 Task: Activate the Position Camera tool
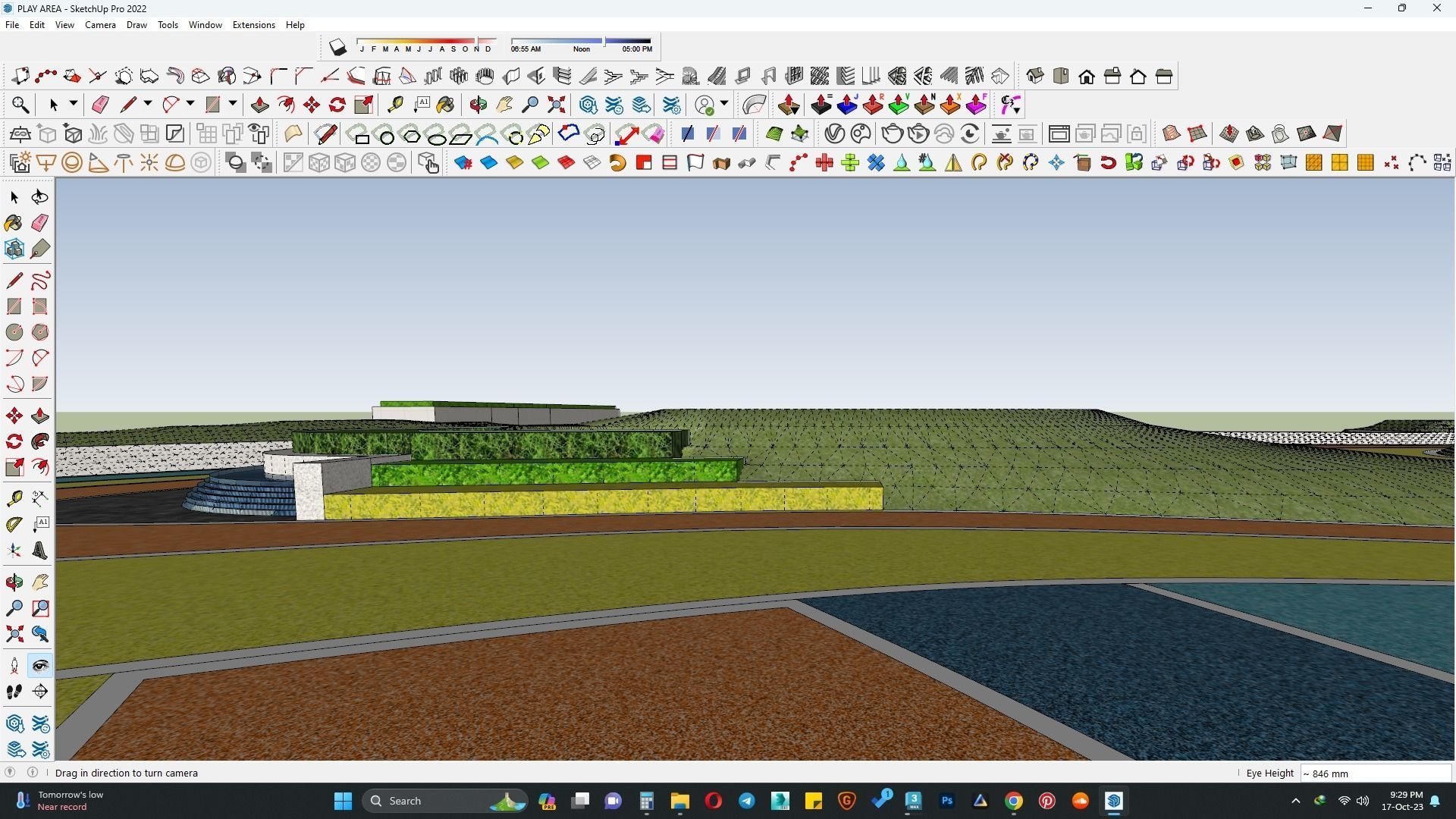pyautogui.click(x=14, y=666)
